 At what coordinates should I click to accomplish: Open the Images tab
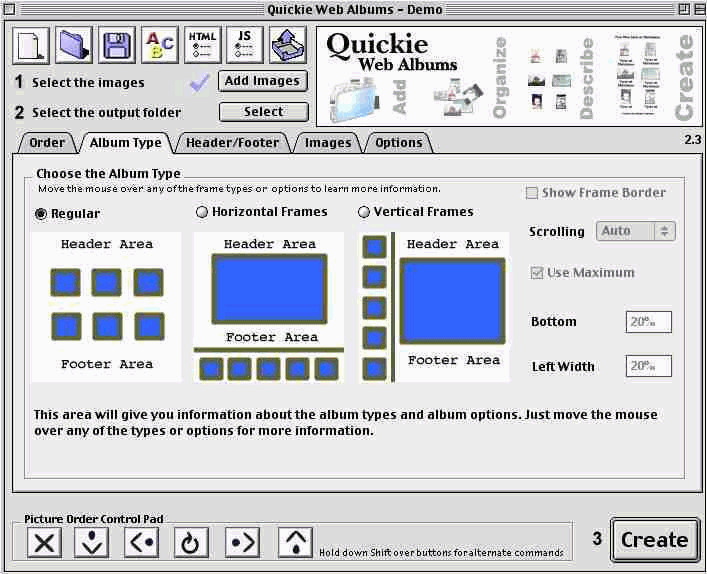(x=328, y=143)
